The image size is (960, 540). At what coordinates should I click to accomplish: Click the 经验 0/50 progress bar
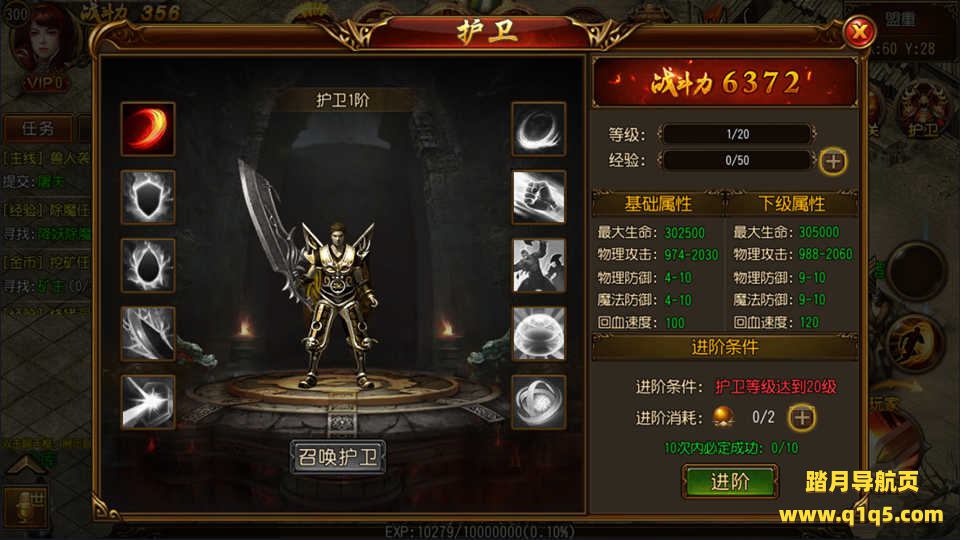(x=737, y=160)
